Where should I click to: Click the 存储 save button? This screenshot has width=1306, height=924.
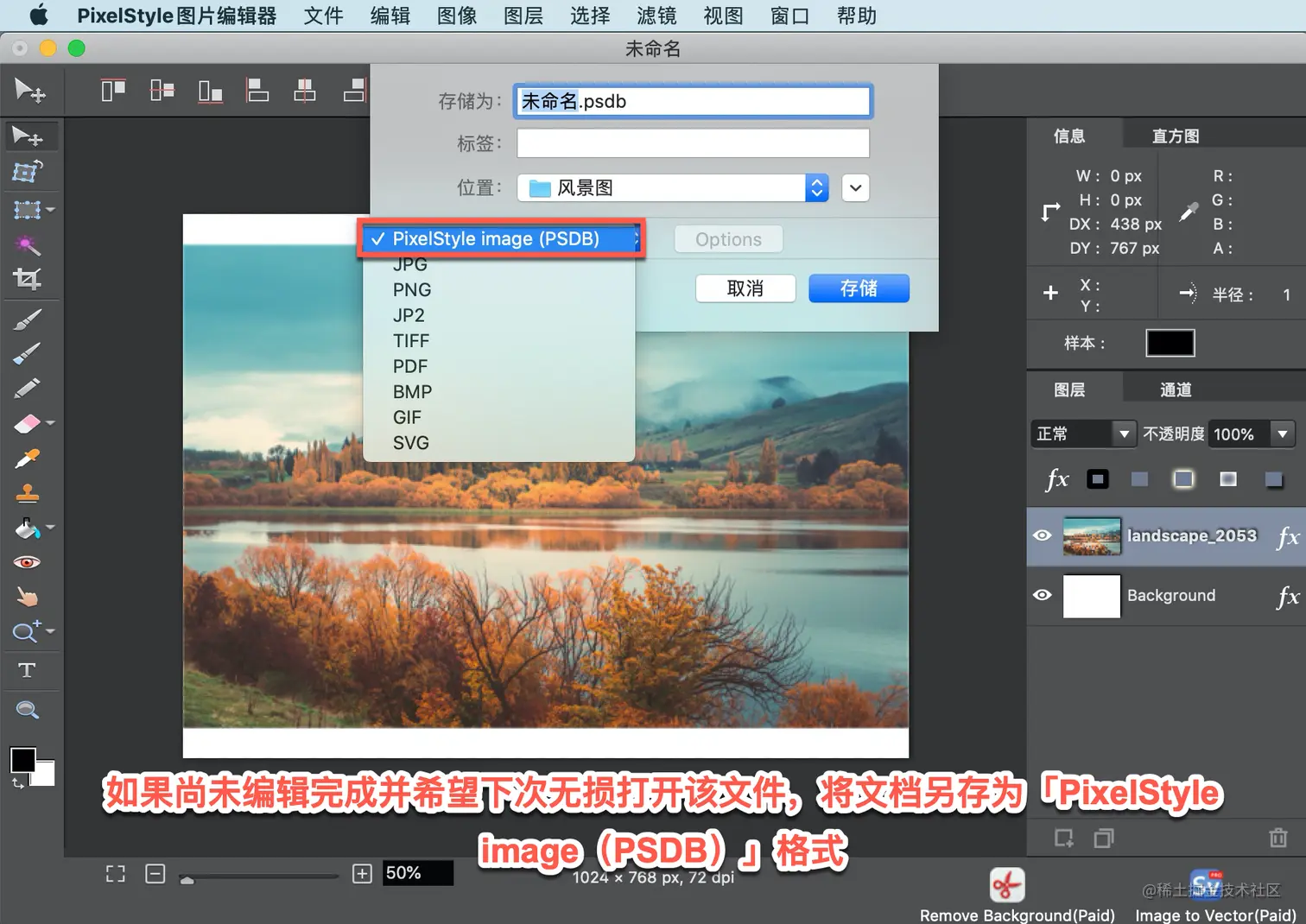[859, 288]
